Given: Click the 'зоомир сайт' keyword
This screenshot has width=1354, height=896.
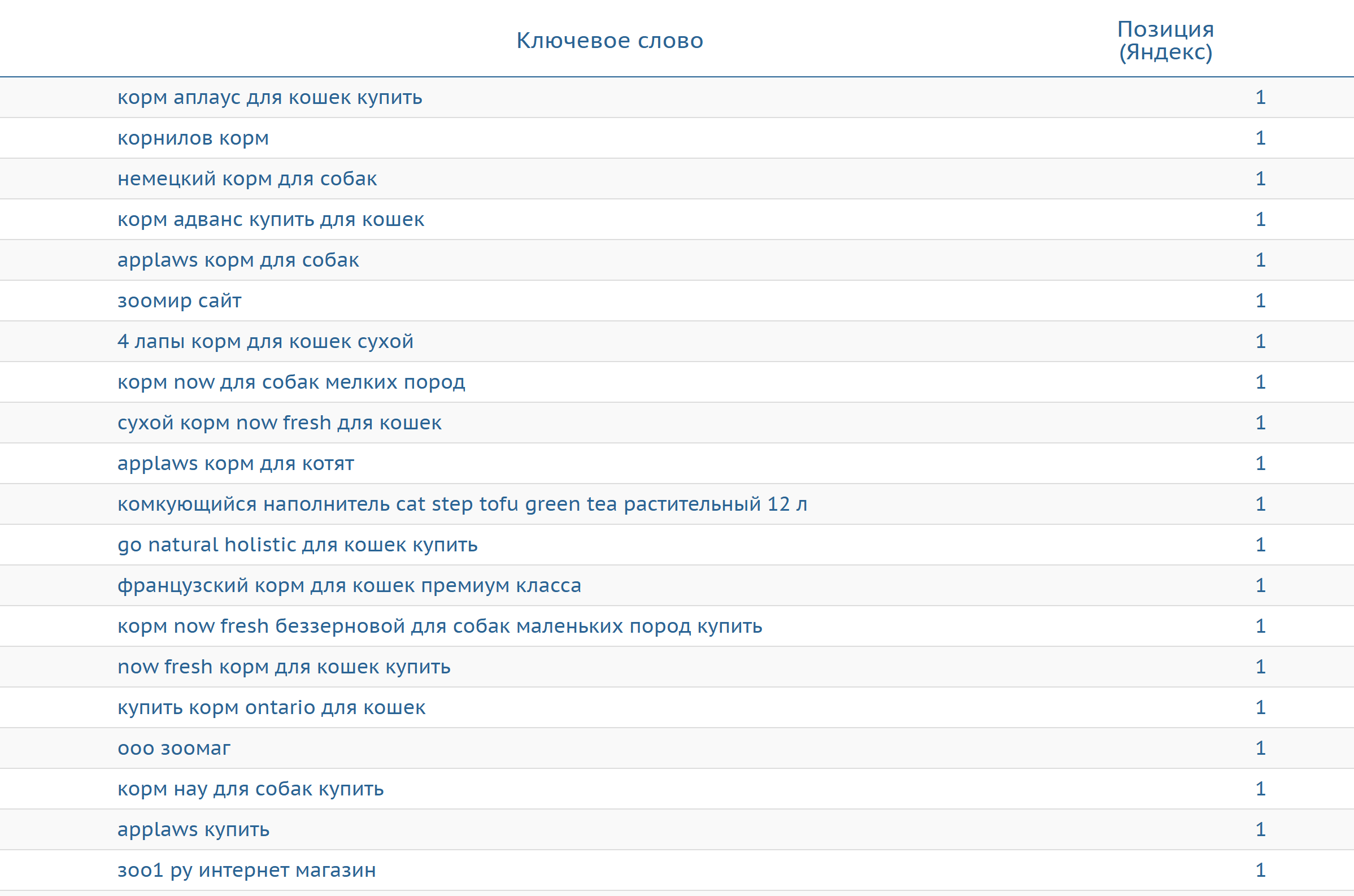Looking at the screenshot, I should pyautogui.click(x=180, y=301).
